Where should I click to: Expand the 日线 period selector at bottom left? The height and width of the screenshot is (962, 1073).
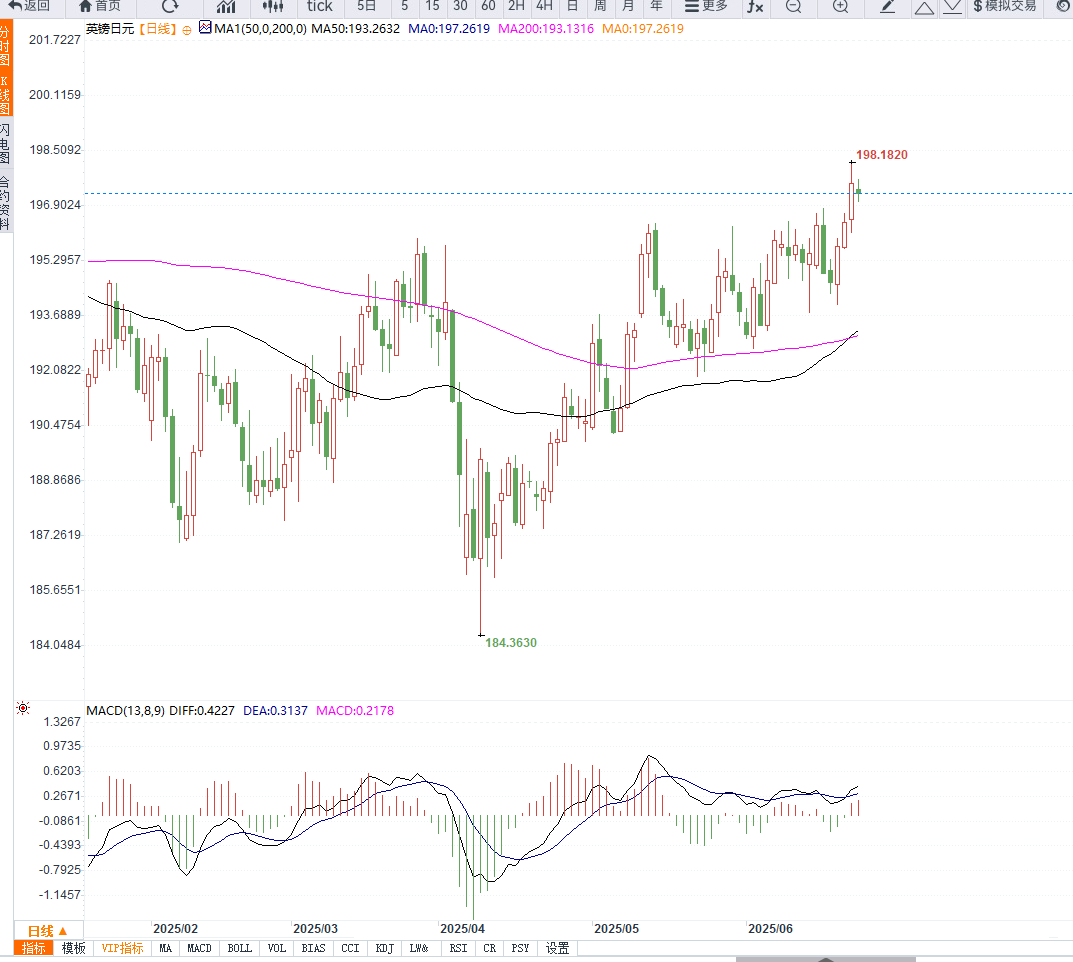(47, 930)
